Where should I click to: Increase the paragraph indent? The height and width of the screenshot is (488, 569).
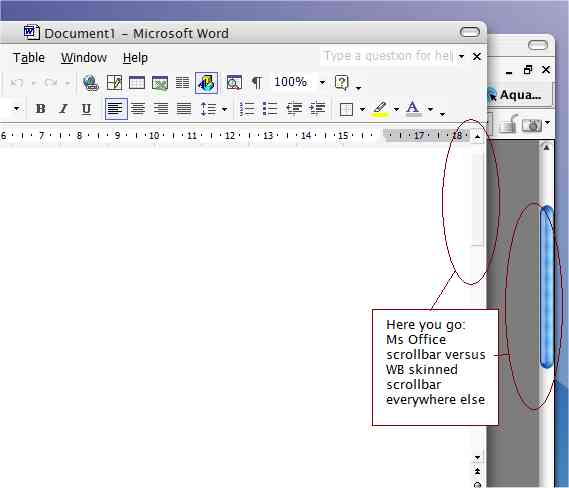click(317, 108)
